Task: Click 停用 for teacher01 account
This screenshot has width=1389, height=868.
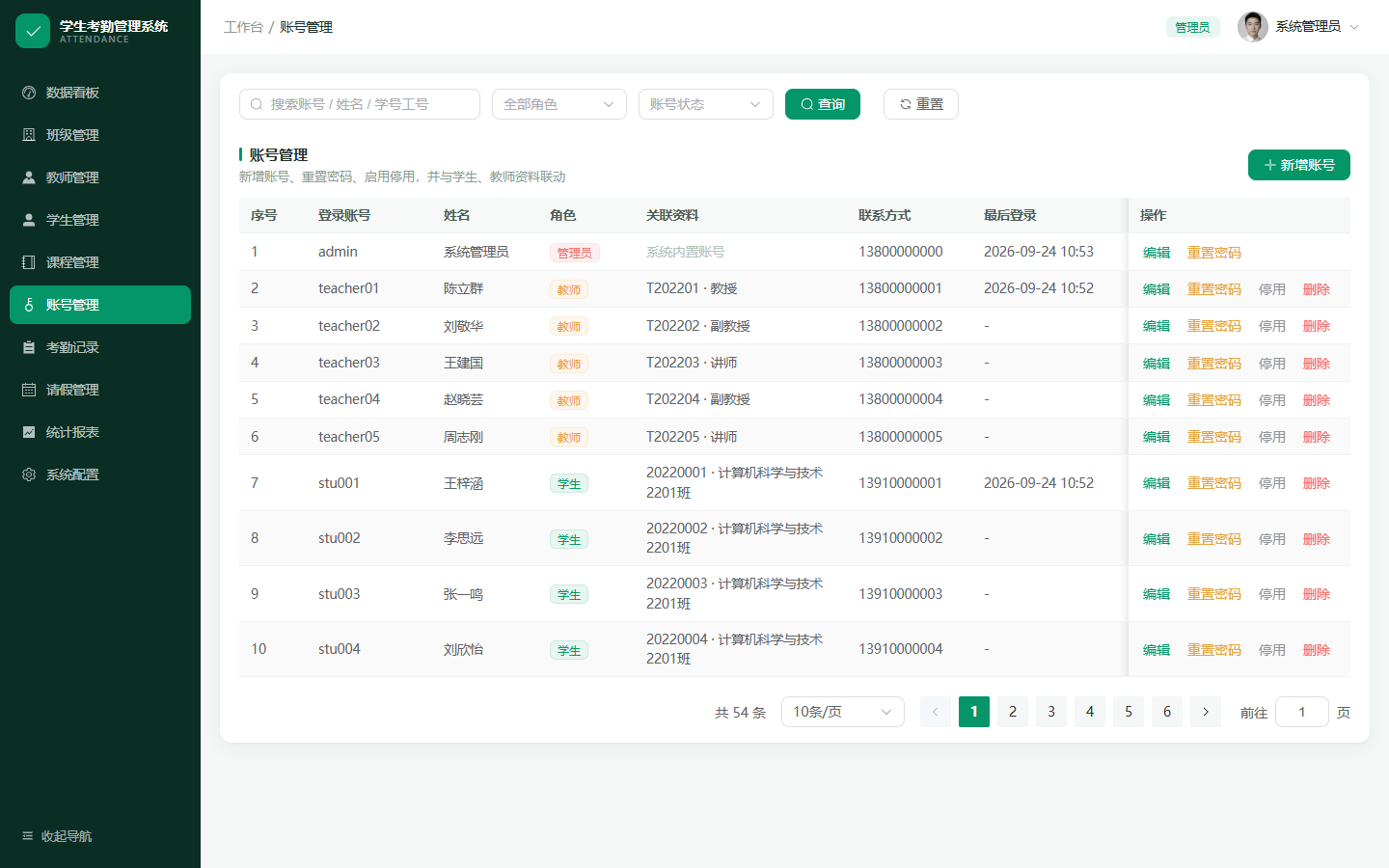Action: click(1271, 289)
